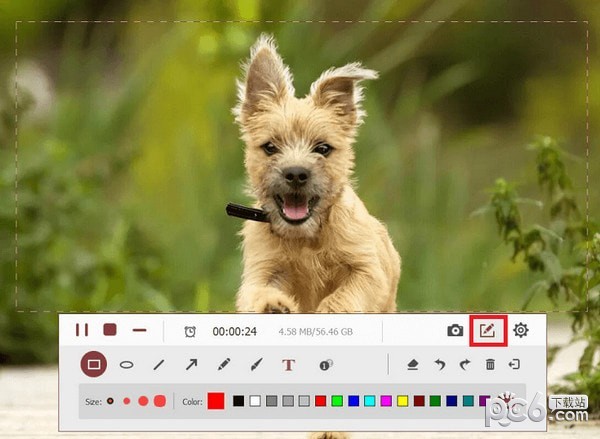Choose the second smallest pen size
The width and height of the screenshot is (600, 439).
click(127, 401)
